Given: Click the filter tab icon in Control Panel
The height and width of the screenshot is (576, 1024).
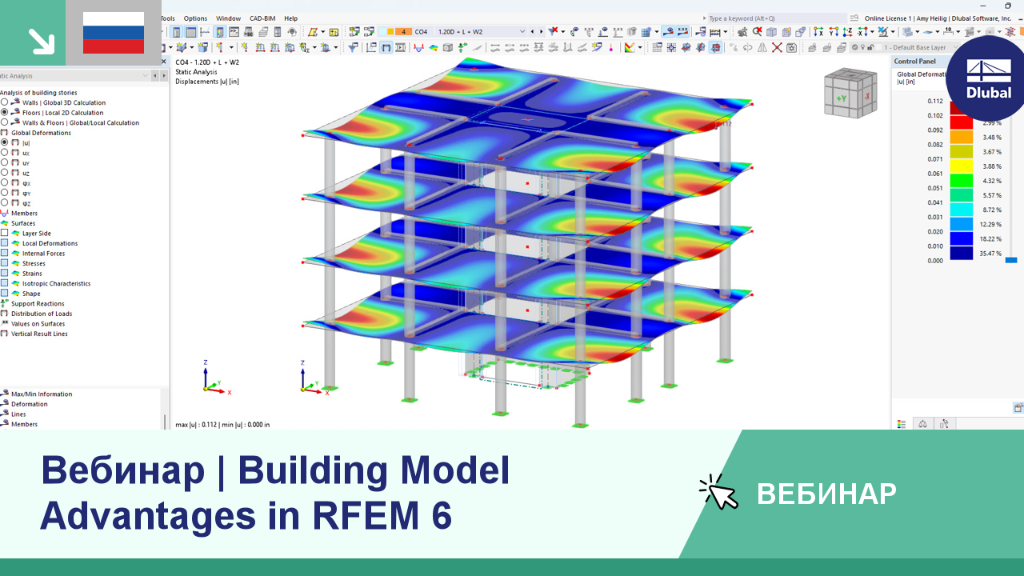Looking at the screenshot, I should pos(944,424).
